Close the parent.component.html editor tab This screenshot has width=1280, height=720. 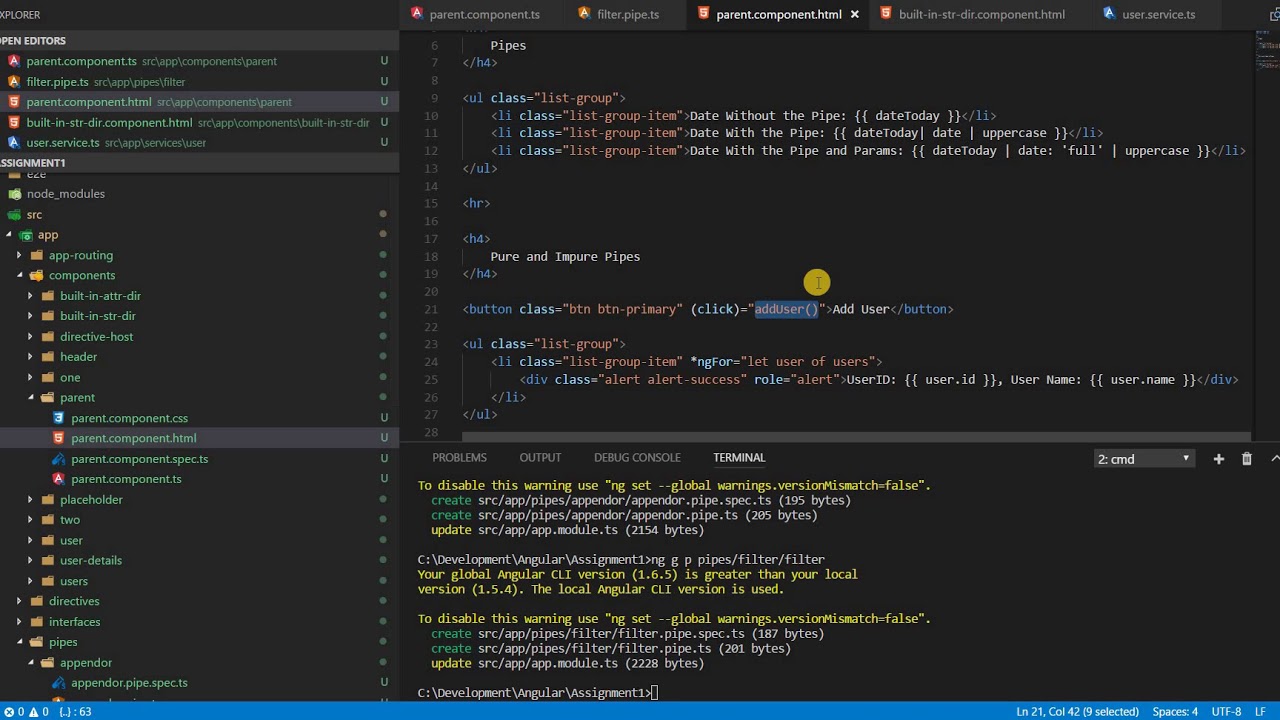tap(854, 14)
